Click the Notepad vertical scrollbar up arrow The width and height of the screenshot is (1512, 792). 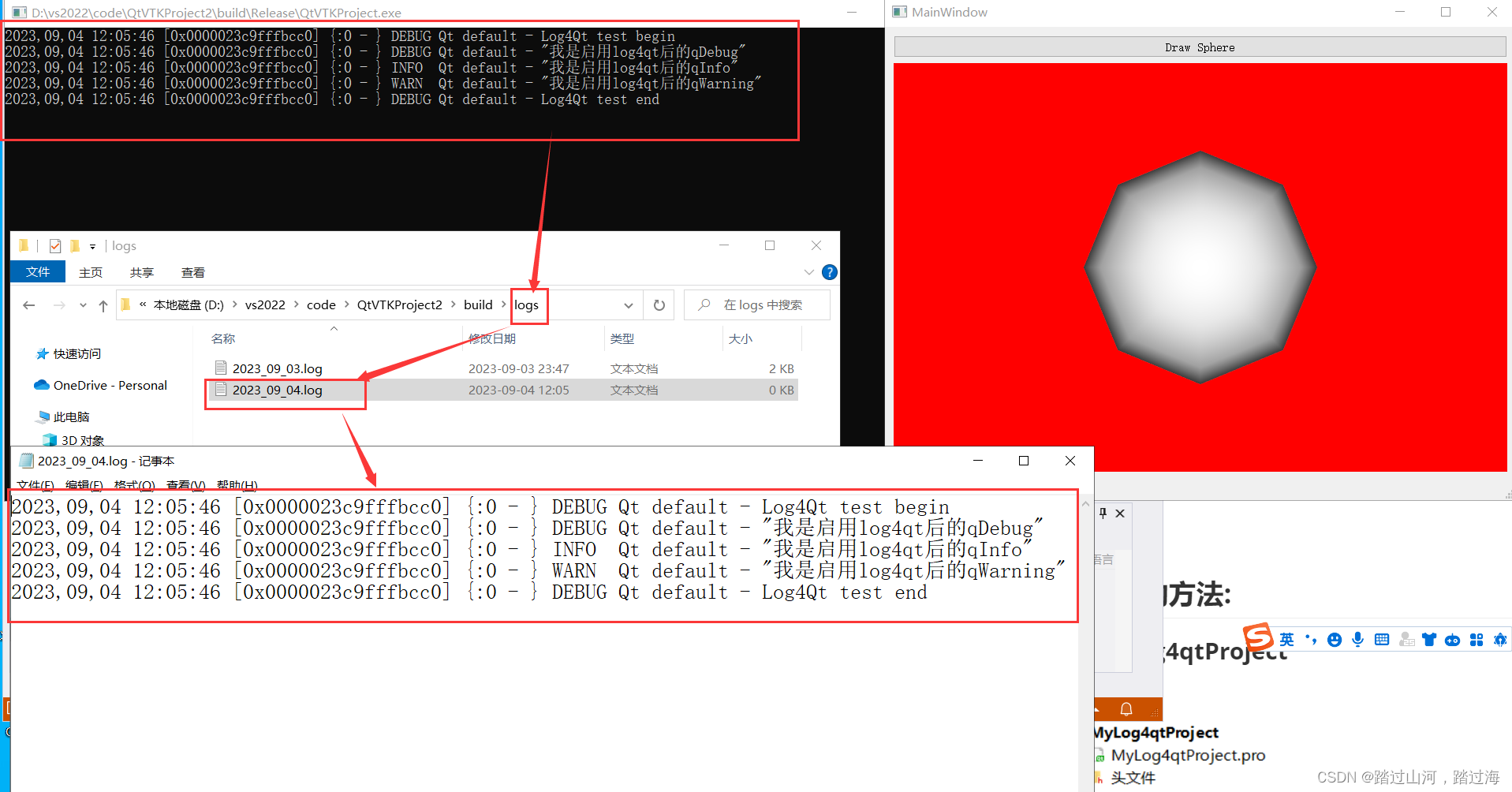(x=1085, y=503)
